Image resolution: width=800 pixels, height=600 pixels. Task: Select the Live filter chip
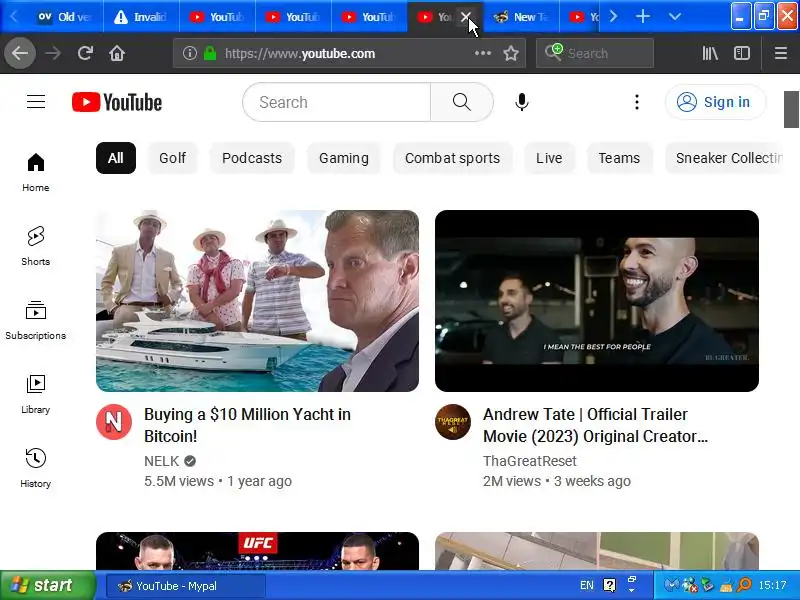pyautogui.click(x=549, y=158)
